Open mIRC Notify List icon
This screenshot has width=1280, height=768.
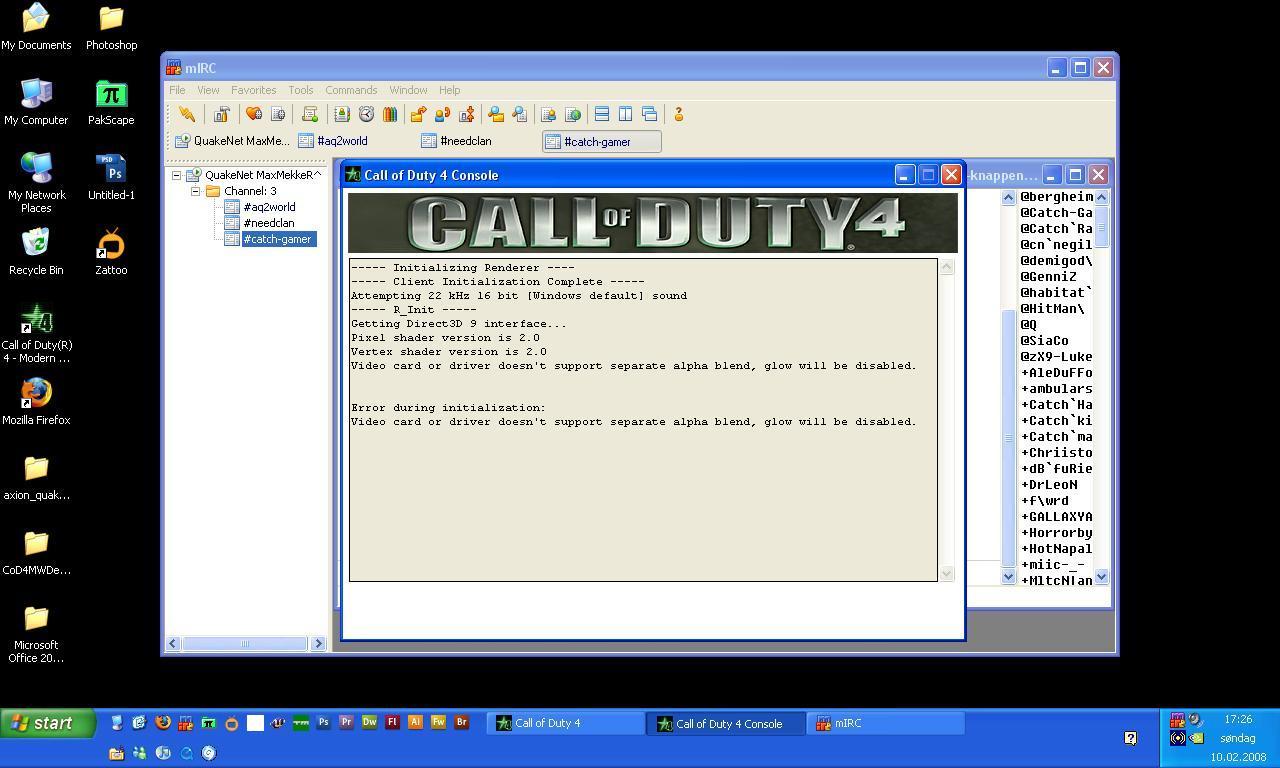click(548, 114)
